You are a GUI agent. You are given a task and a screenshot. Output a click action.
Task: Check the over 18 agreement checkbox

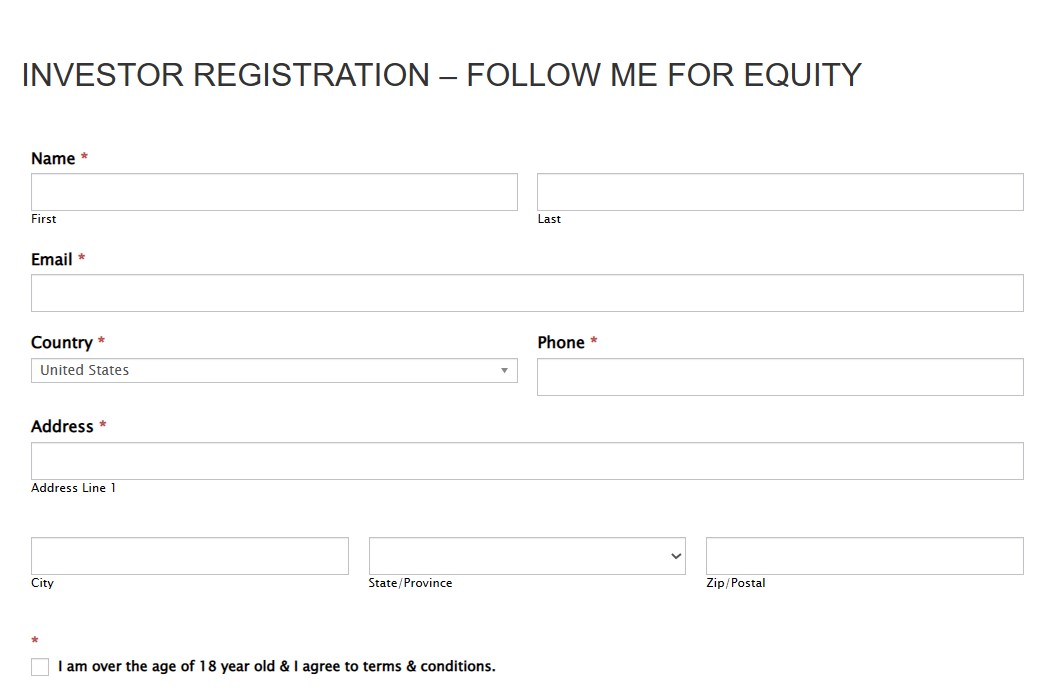40,667
